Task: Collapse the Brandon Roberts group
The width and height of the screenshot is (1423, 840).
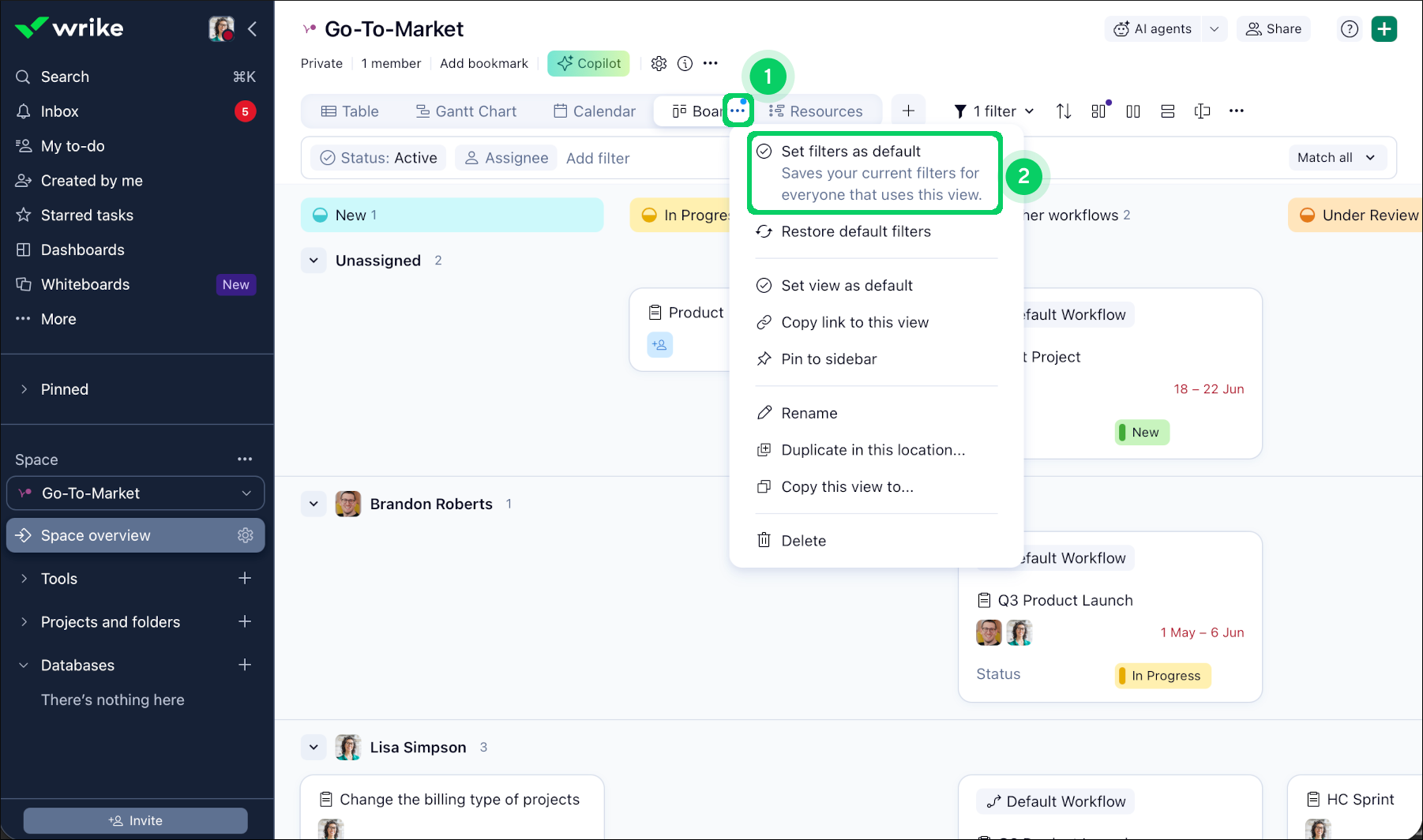Action: click(314, 504)
